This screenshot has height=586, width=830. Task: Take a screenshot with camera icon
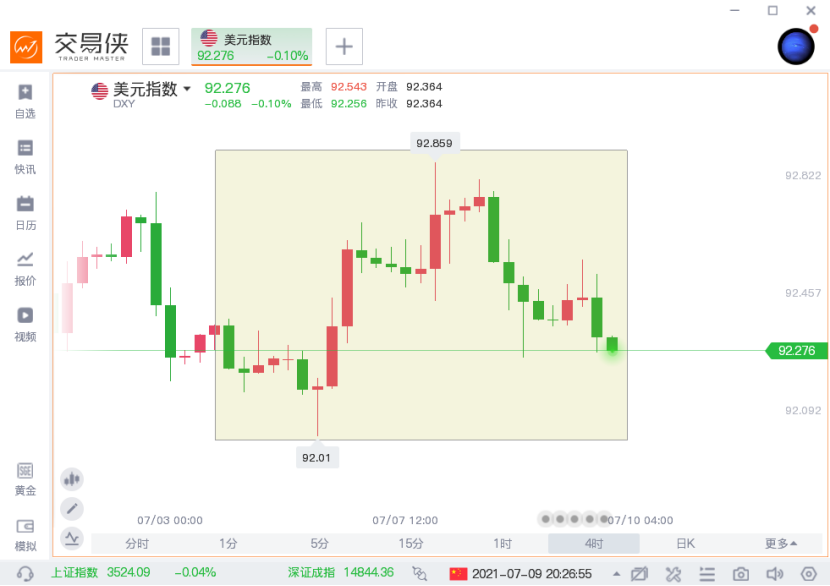[741, 574]
